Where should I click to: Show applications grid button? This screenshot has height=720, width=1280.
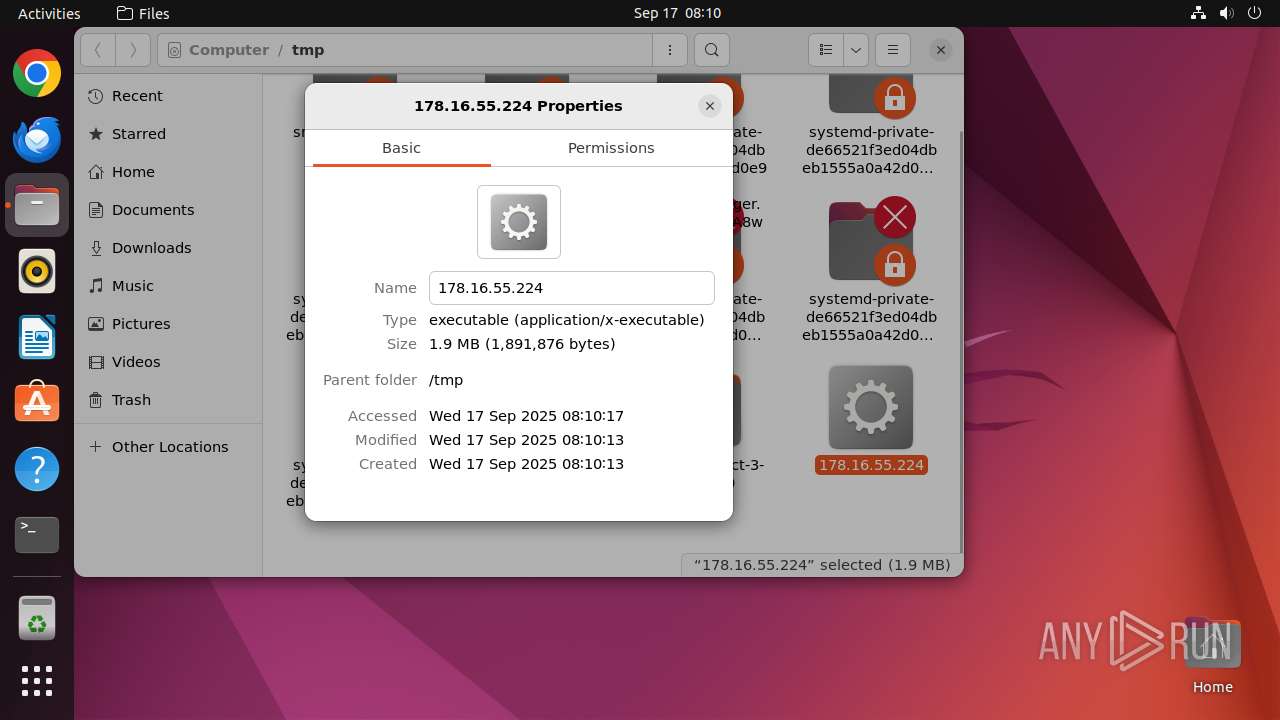[37, 681]
